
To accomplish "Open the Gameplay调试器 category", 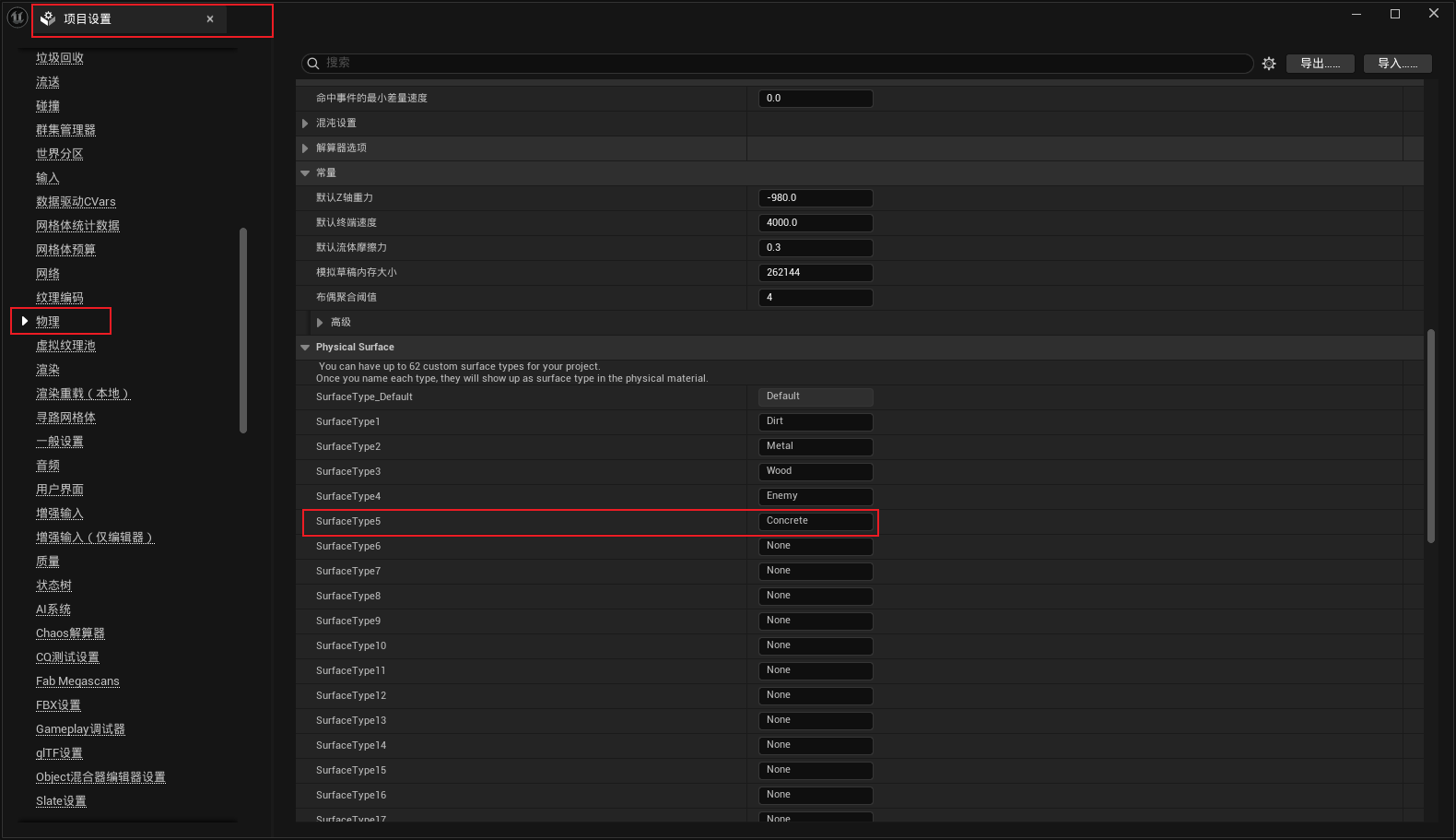I will tap(80, 729).
